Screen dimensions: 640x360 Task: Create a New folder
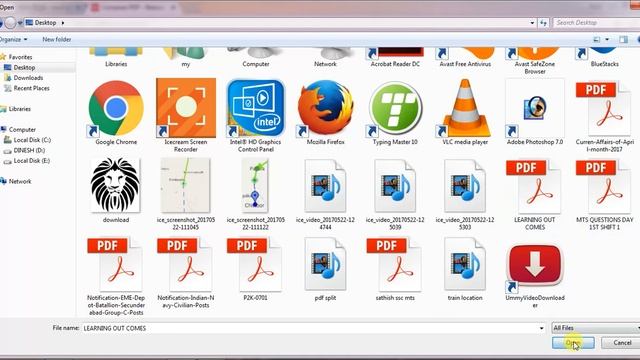pos(57,40)
